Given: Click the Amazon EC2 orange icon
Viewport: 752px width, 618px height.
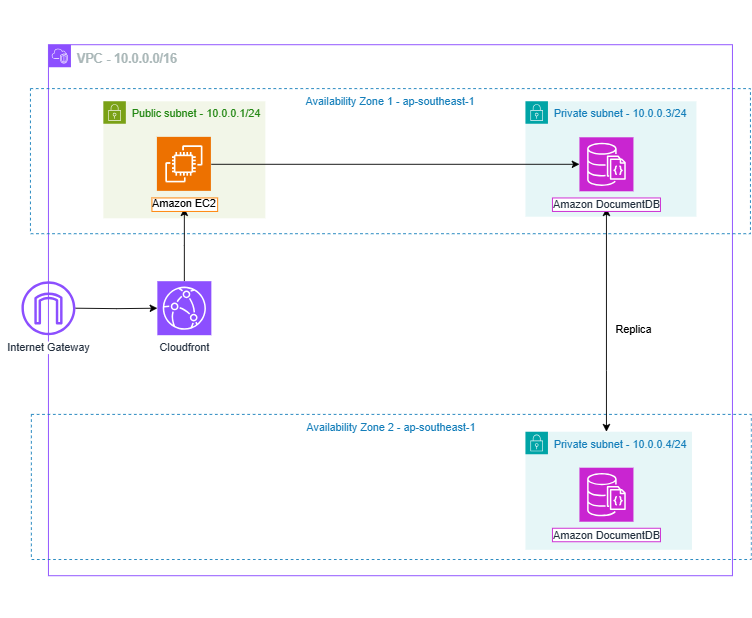Looking at the screenshot, I should [184, 164].
